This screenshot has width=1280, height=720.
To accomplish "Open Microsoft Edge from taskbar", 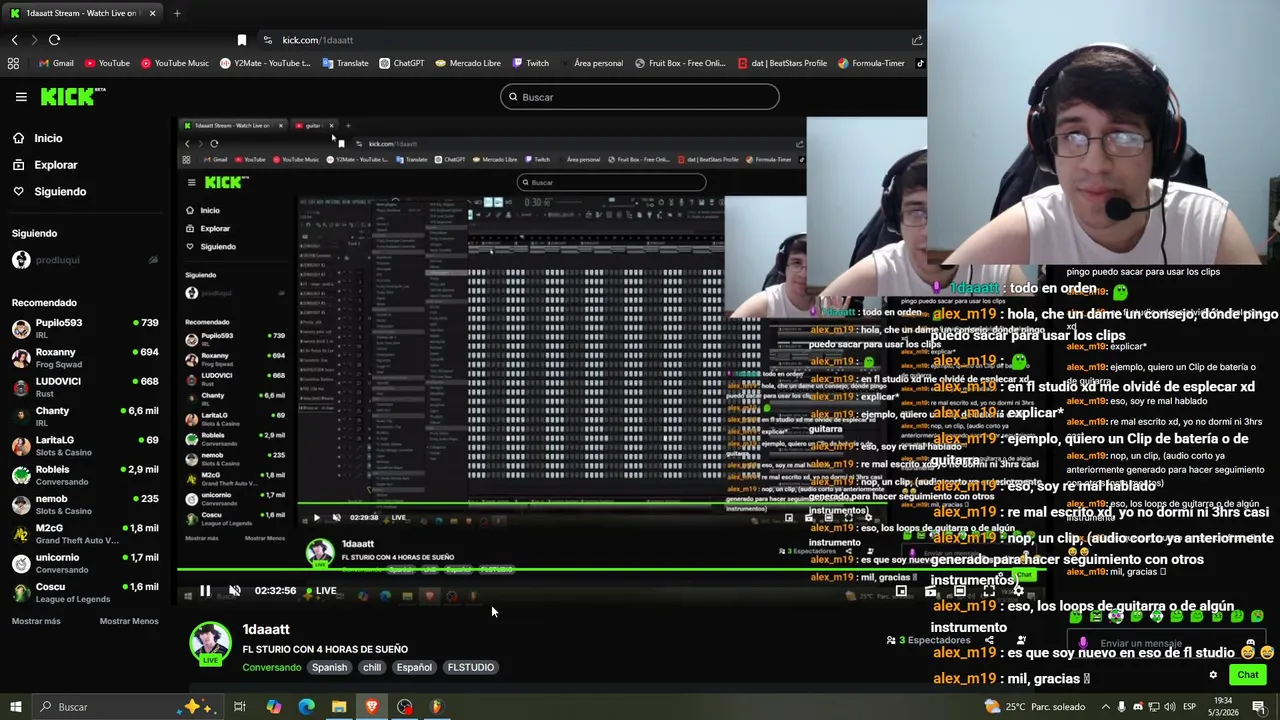I will click(306, 707).
